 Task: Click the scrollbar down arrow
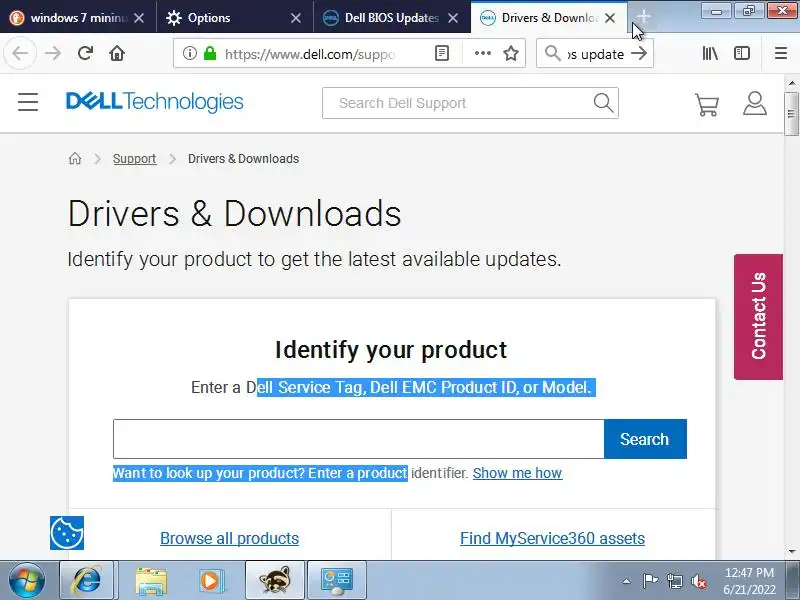coord(791,552)
